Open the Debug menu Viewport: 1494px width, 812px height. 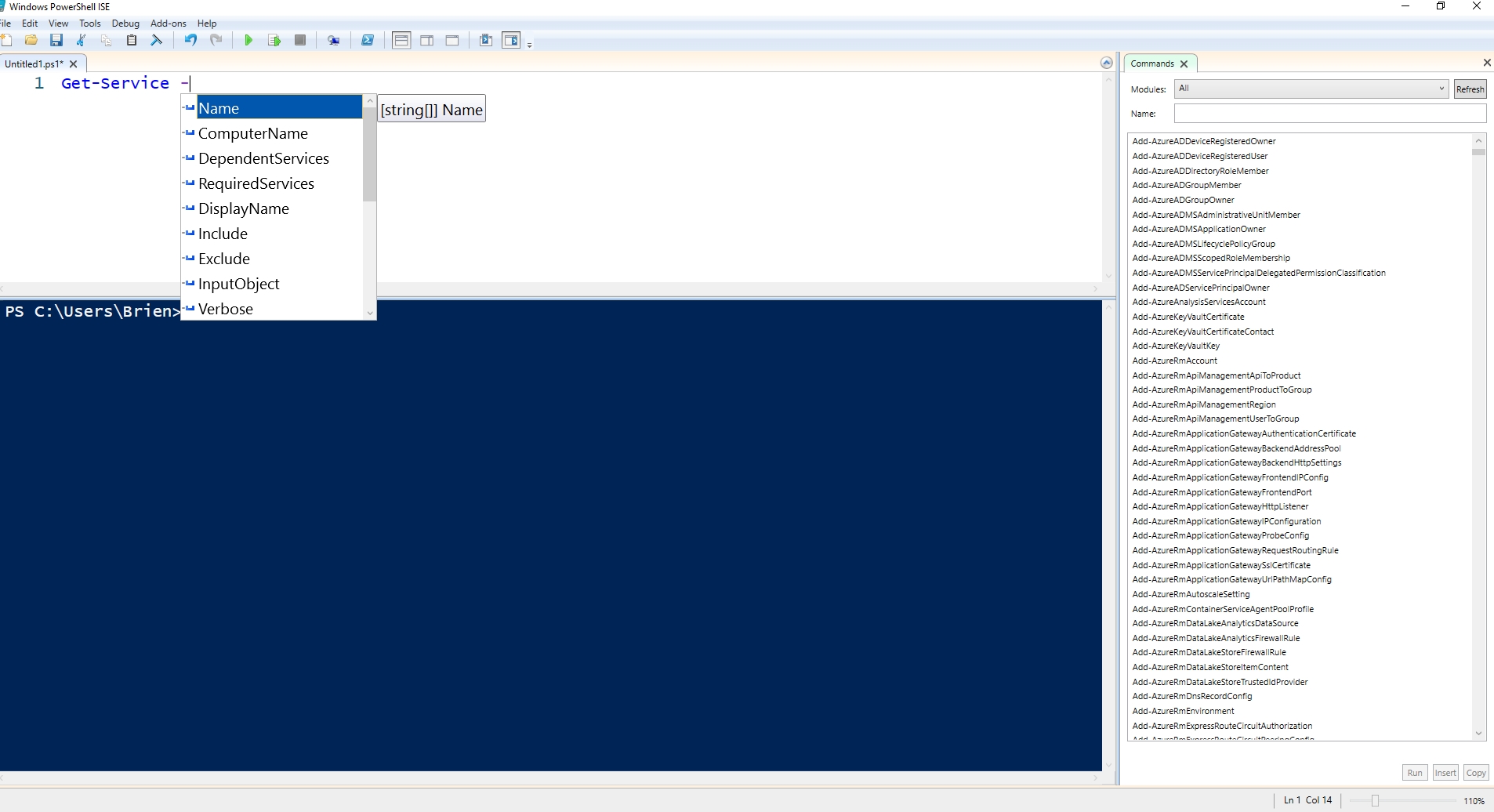[x=125, y=23]
